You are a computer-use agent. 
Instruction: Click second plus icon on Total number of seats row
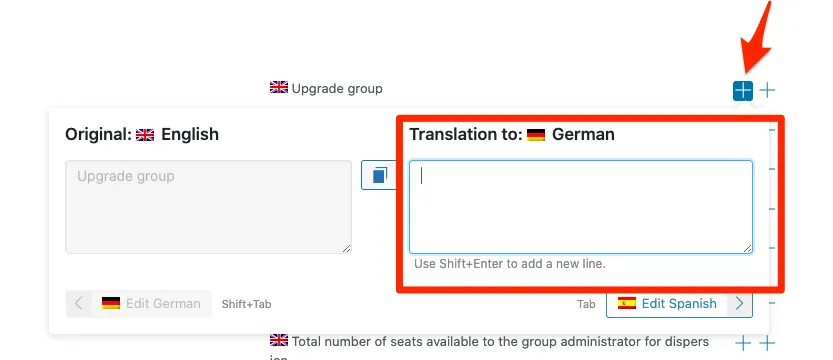pos(767,344)
